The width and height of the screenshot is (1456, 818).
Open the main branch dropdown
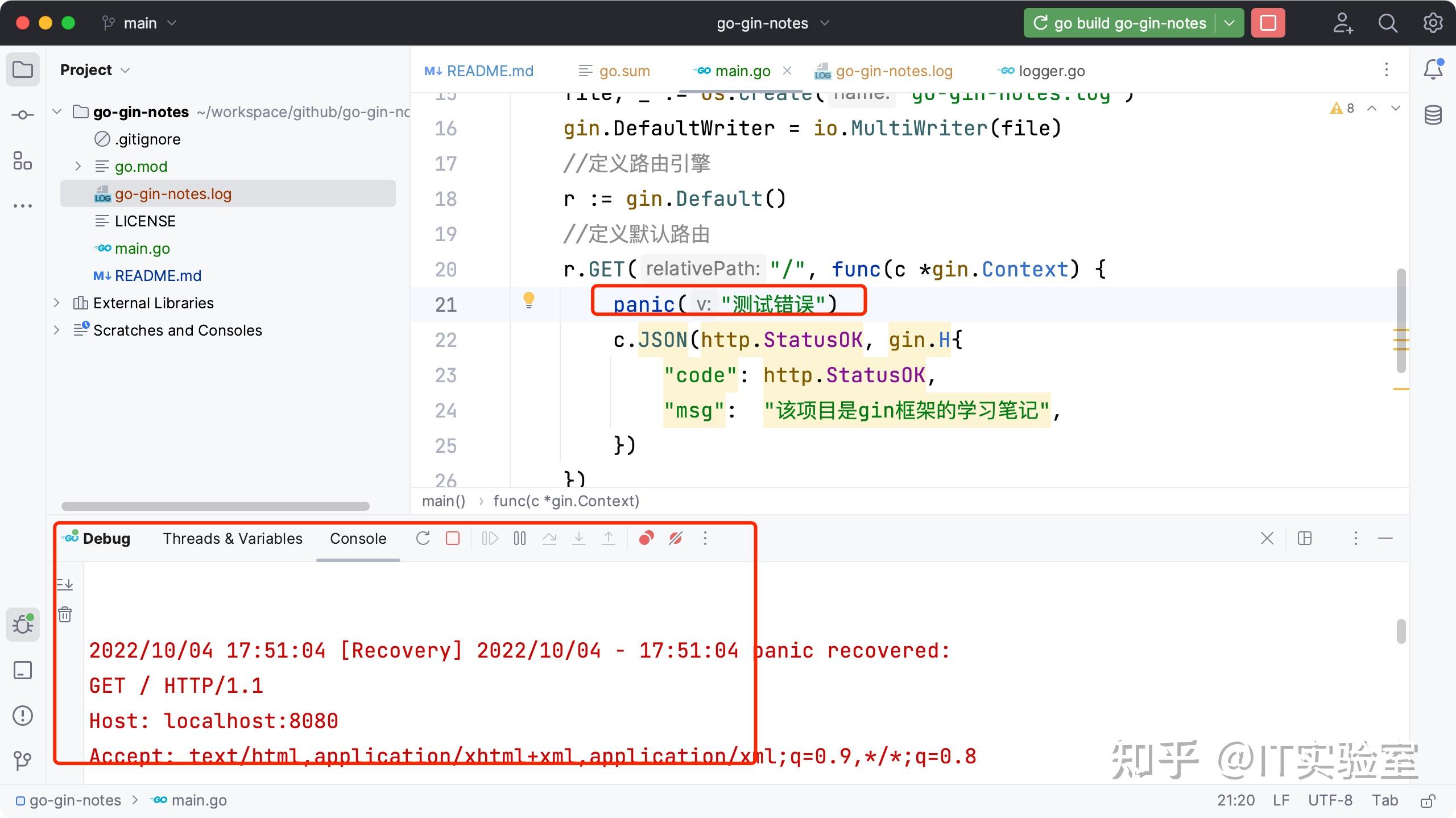(140, 23)
